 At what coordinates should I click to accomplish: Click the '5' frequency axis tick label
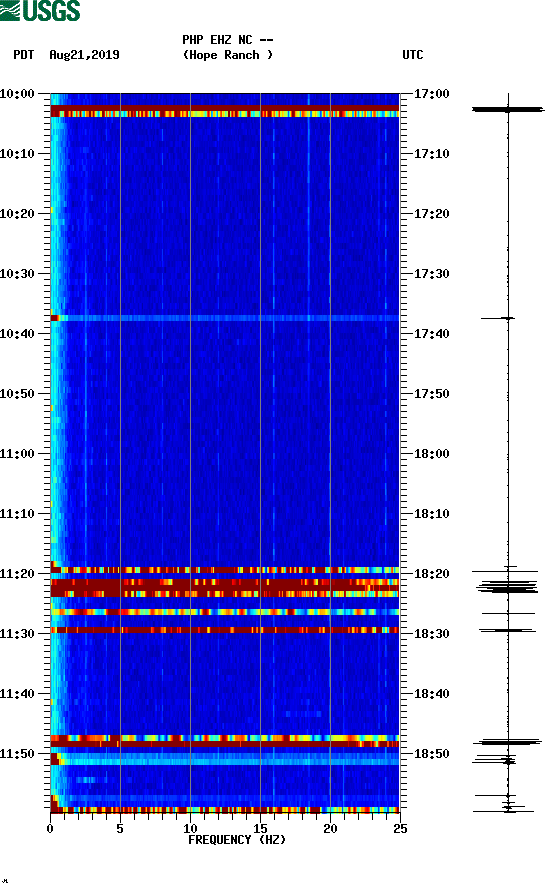pos(120,828)
